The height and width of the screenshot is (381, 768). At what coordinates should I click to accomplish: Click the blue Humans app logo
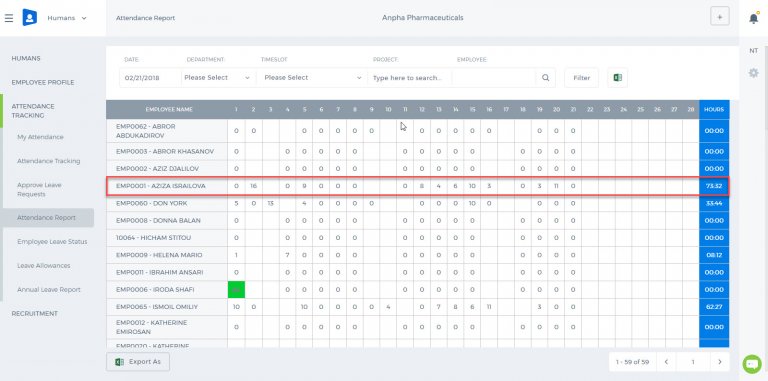(x=30, y=18)
